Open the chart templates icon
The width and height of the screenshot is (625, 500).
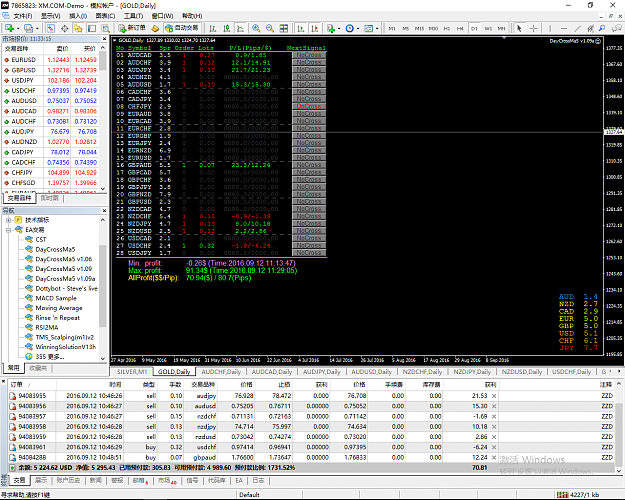coord(369,28)
